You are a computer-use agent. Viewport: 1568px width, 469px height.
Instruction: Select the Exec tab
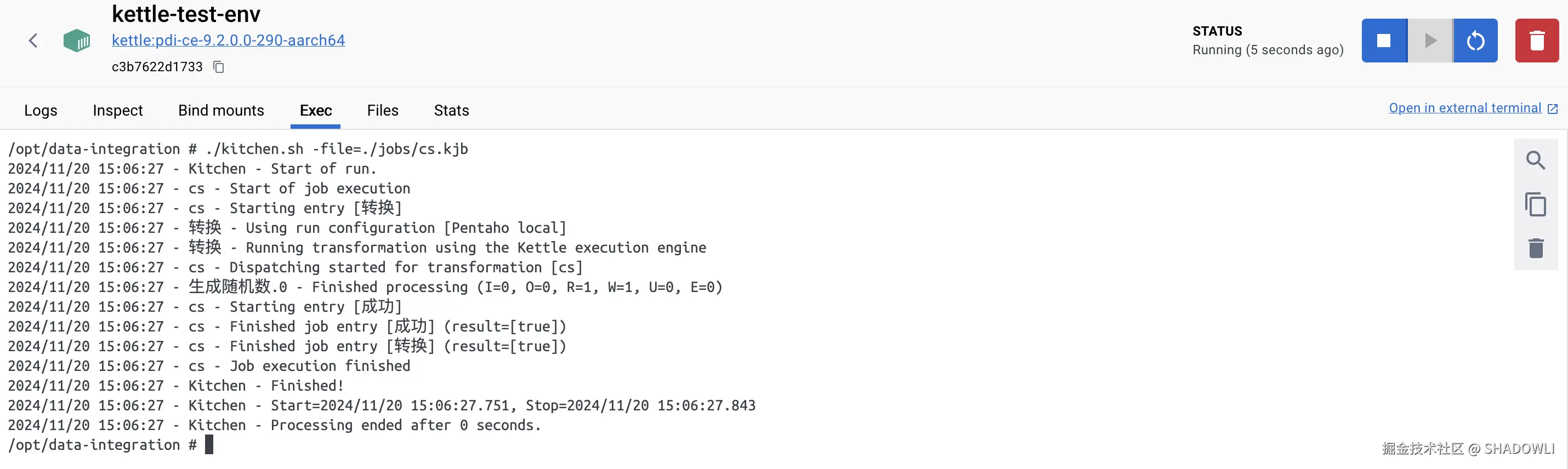pos(315,110)
